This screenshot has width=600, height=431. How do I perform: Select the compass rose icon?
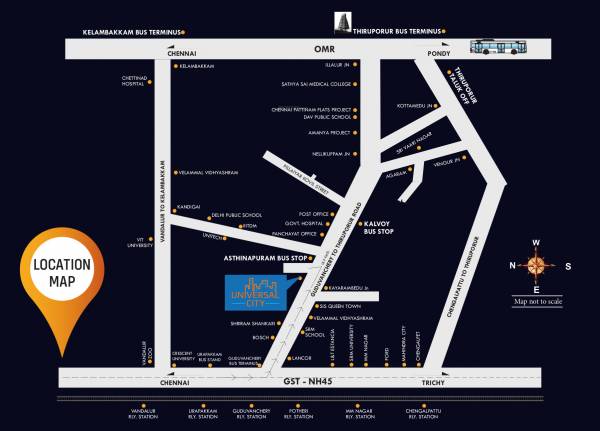pyautogui.click(x=538, y=266)
